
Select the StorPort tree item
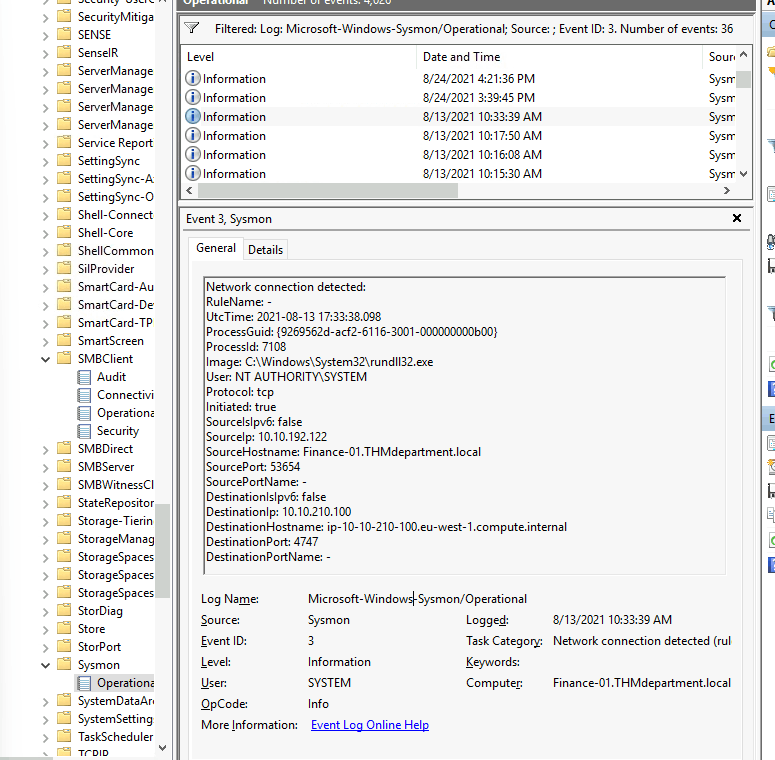99,647
